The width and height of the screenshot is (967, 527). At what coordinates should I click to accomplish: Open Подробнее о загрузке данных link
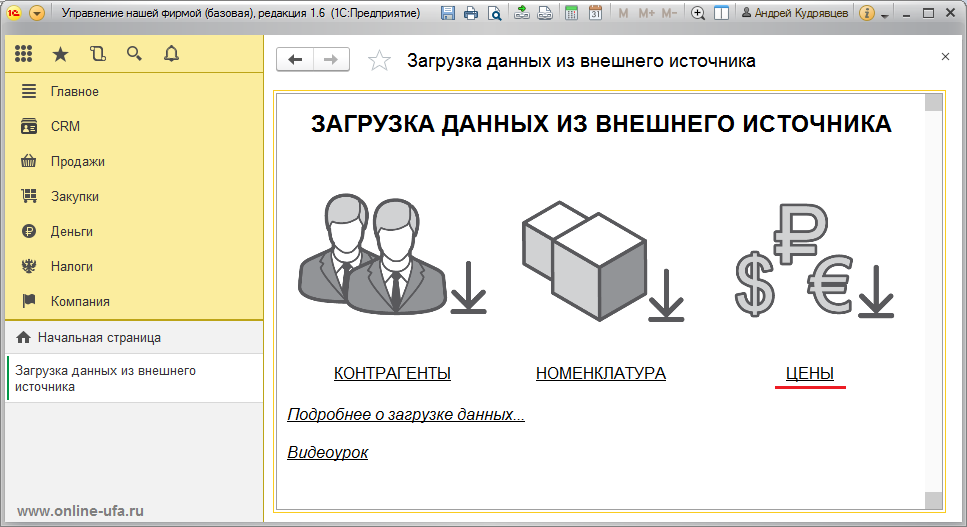pos(406,415)
